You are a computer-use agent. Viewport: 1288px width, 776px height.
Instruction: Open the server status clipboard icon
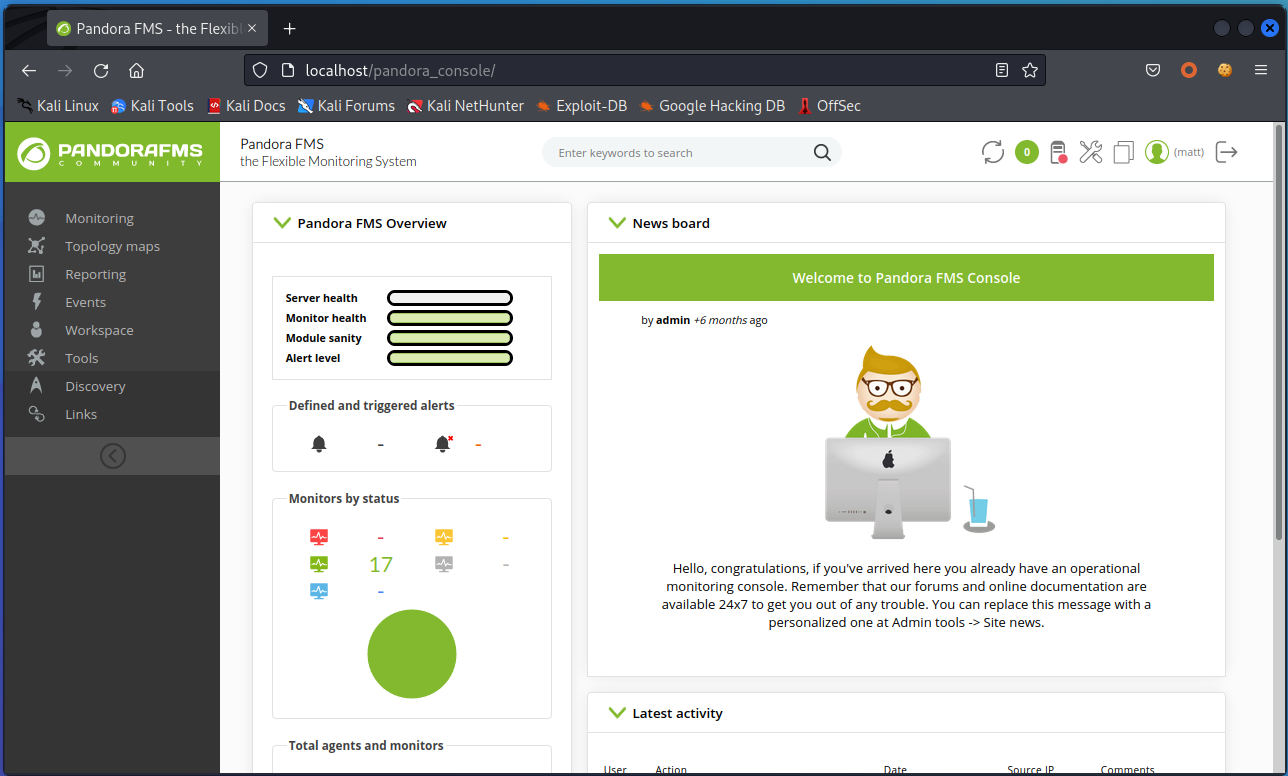(x=1058, y=152)
